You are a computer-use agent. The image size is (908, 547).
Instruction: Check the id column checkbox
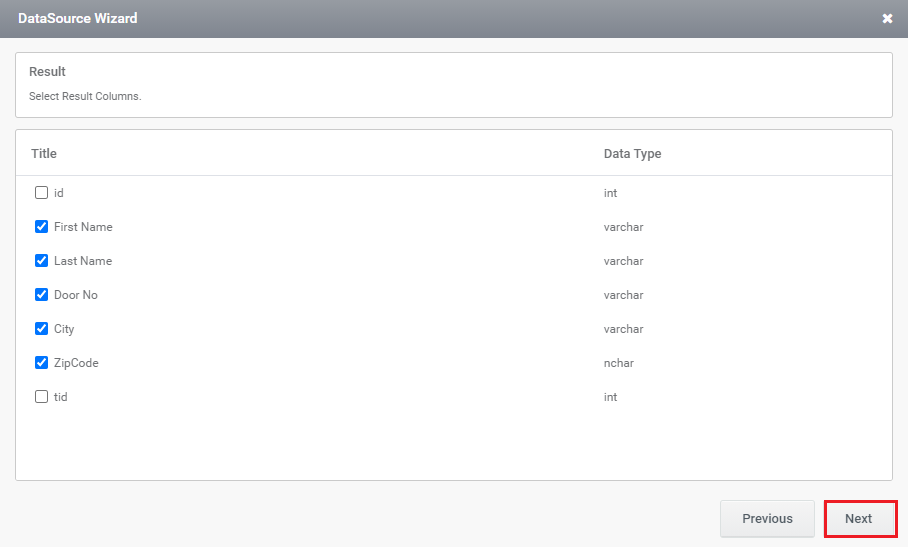click(x=41, y=192)
